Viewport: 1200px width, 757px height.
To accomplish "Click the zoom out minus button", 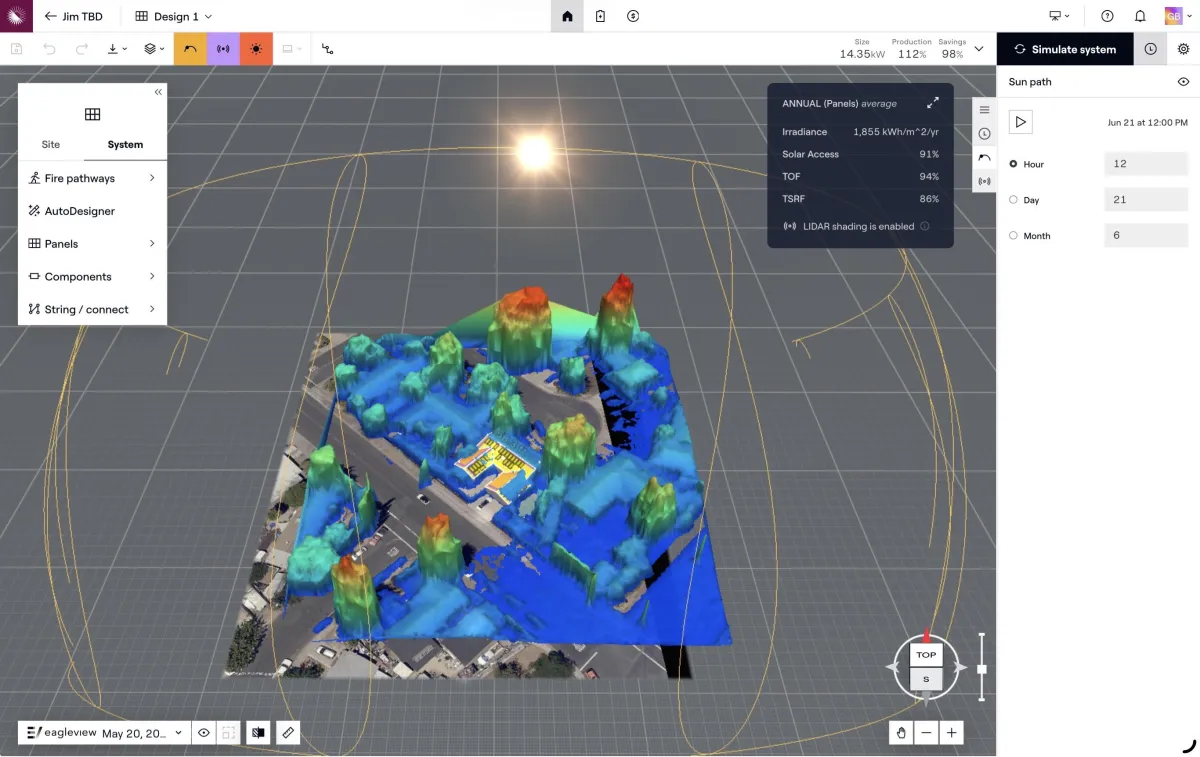I will (x=927, y=733).
